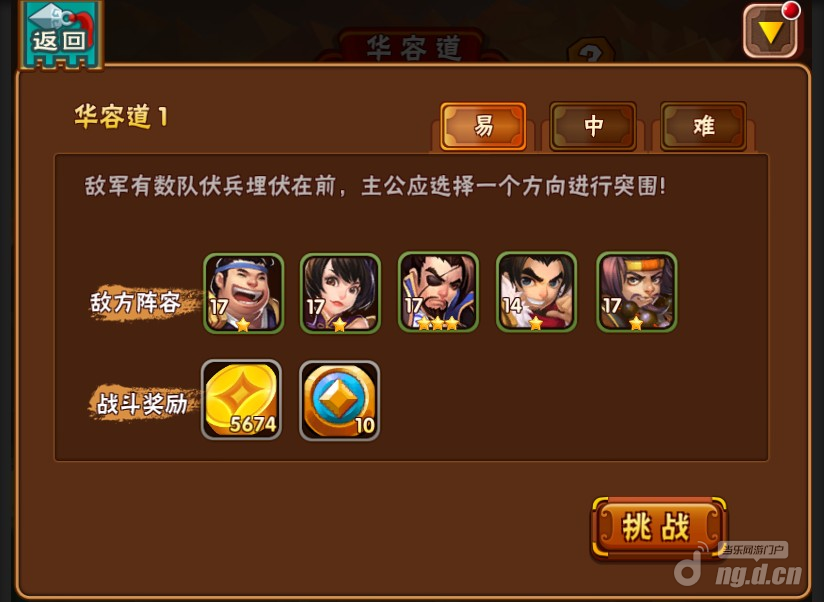Tap the red notification dot on dropdown
The height and width of the screenshot is (602, 824).
tap(790, 10)
